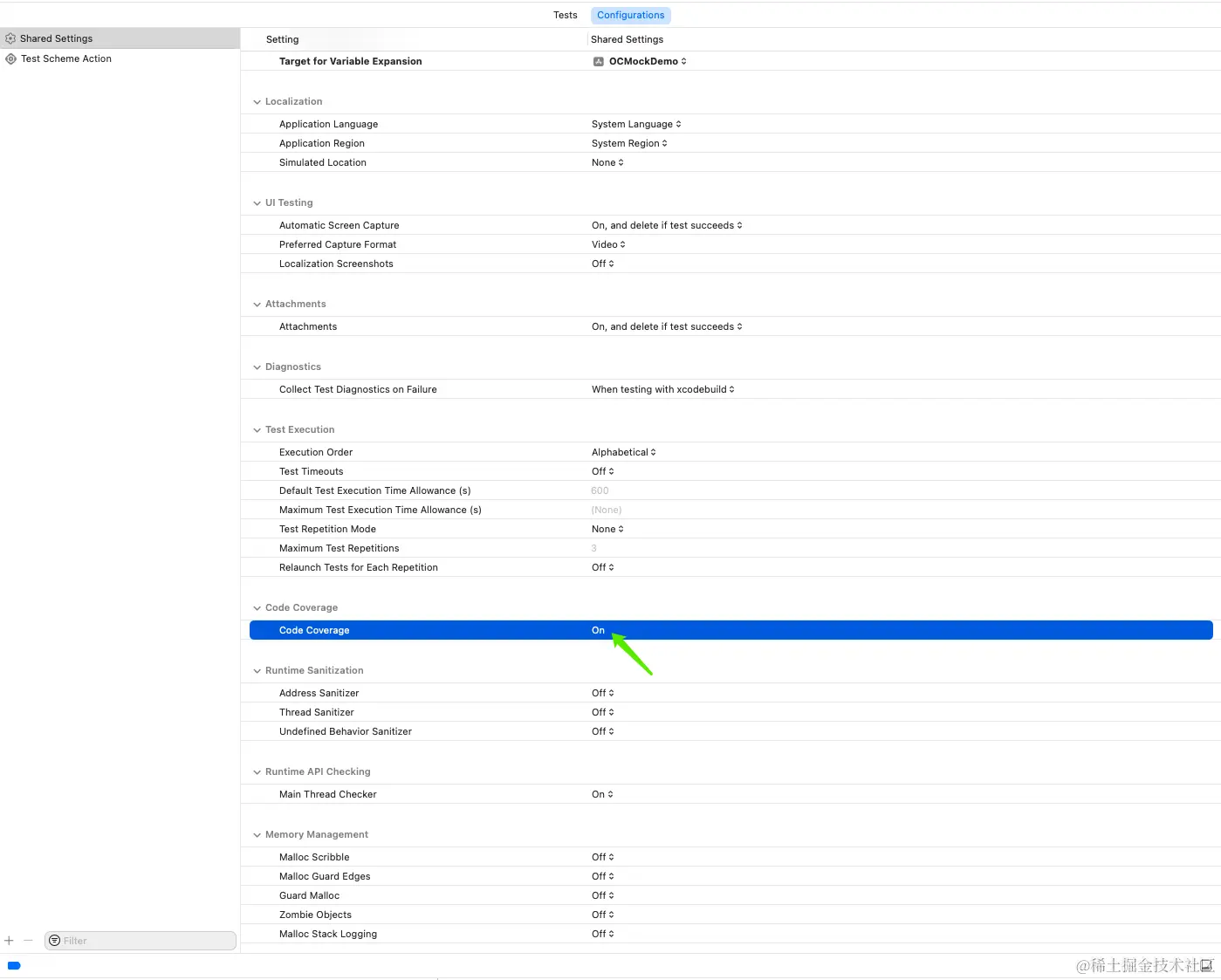Toggle Malloc Guard Edges Off value
The image size is (1221, 980).
pyautogui.click(x=603, y=876)
